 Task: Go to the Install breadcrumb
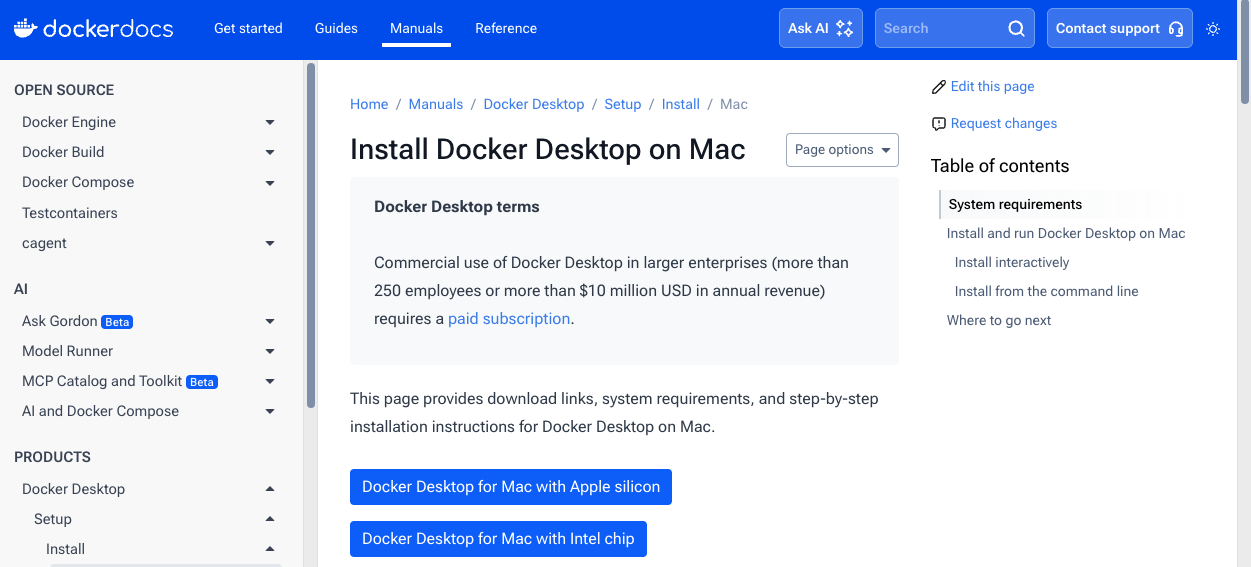pyautogui.click(x=681, y=104)
